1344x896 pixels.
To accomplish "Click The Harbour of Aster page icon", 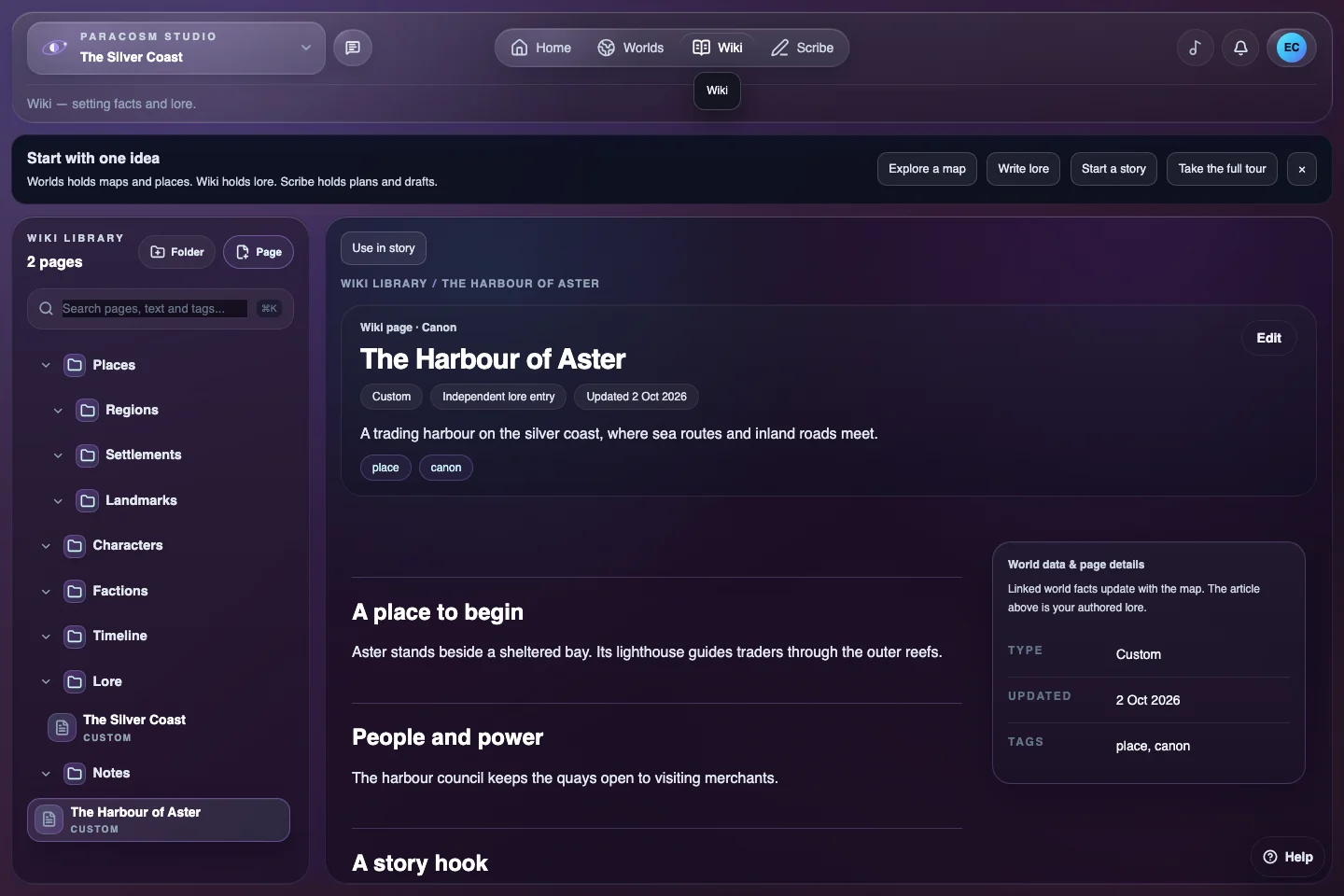I will click(x=49, y=819).
